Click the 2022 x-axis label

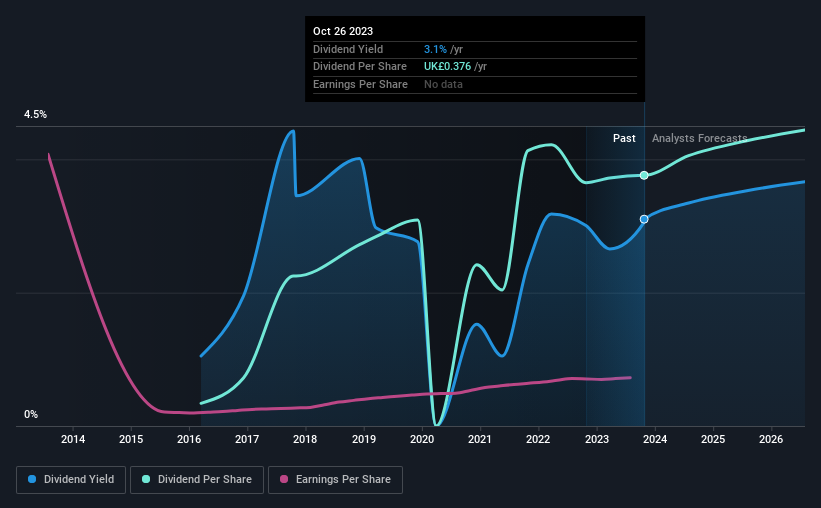[x=538, y=439]
